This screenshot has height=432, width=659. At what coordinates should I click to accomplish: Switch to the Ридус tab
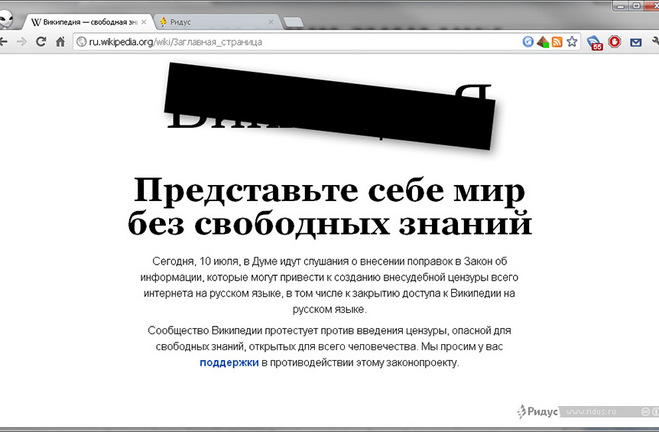coord(217,22)
